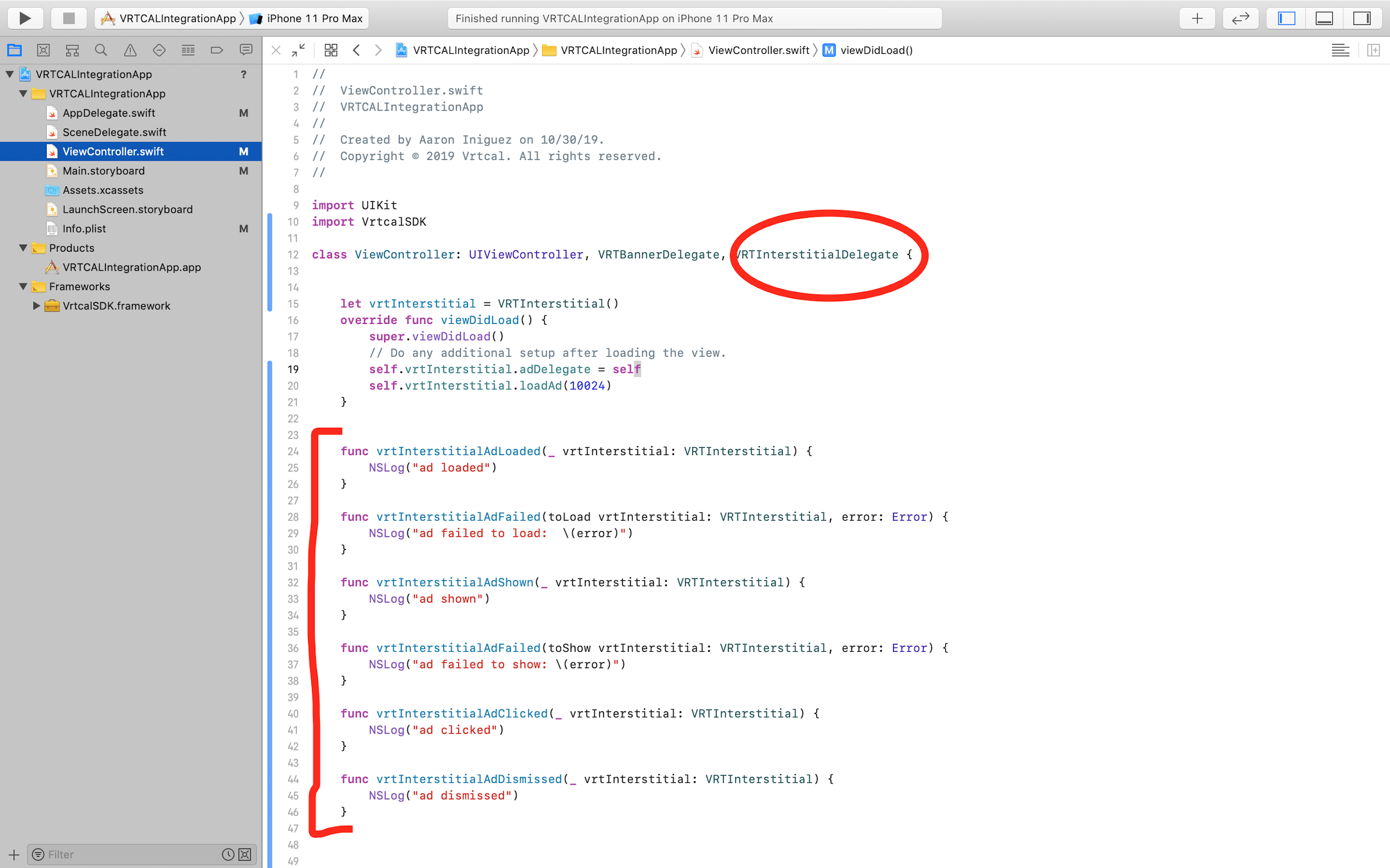Open the symbol navigator icon

pyautogui.click(x=72, y=51)
